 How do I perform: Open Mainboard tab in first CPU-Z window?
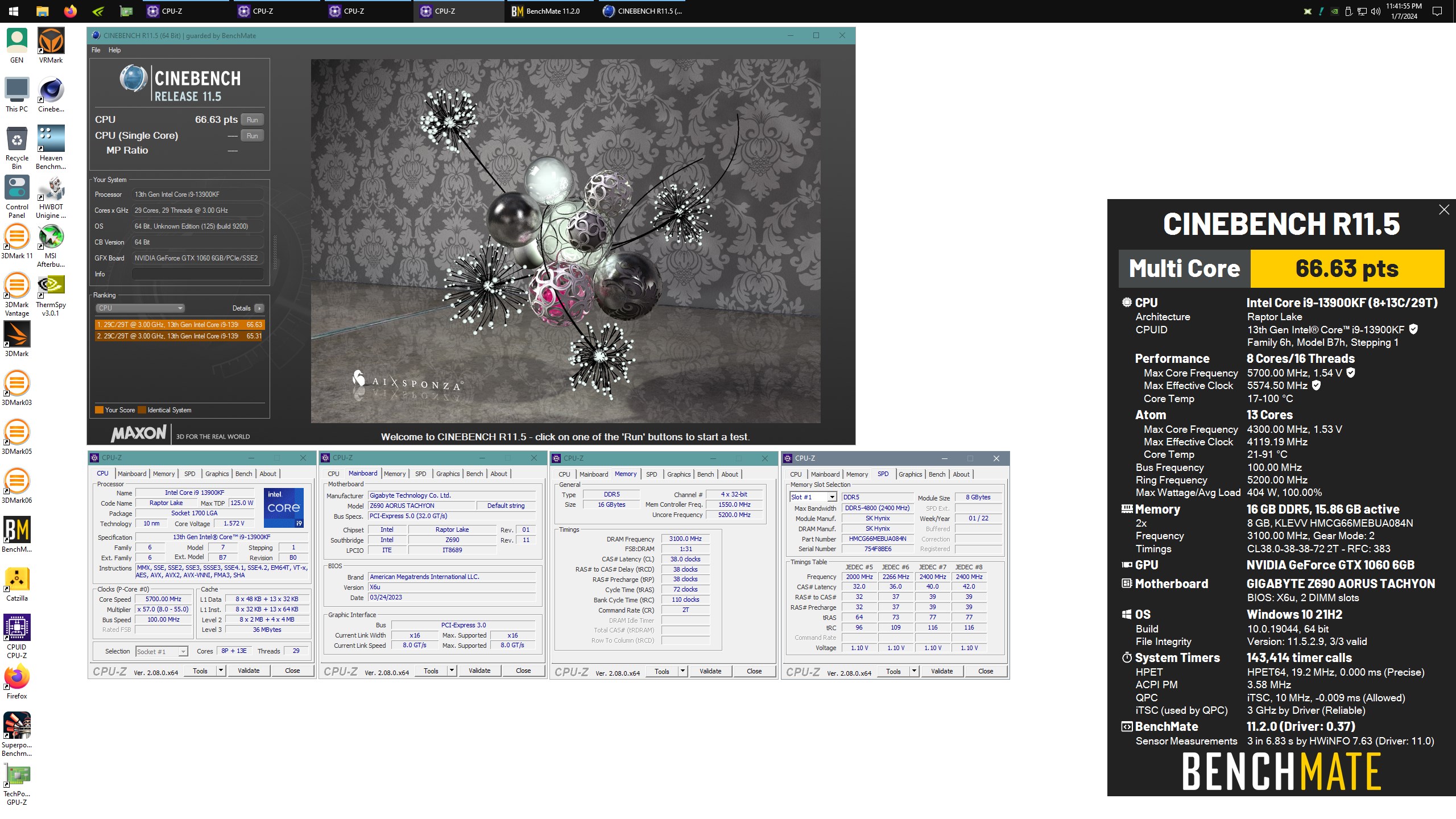click(132, 474)
